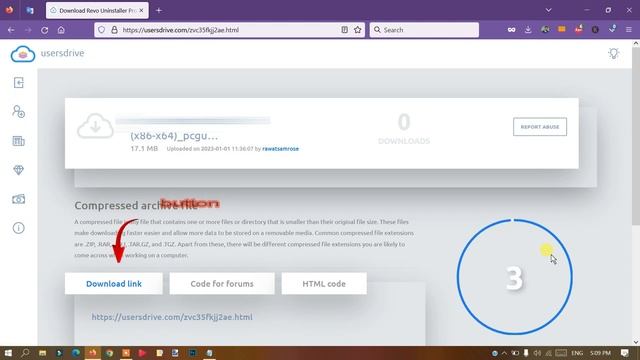This screenshot has height=360, width=640.
Task: Open Windows taskbar search
Action: [25, 353]
